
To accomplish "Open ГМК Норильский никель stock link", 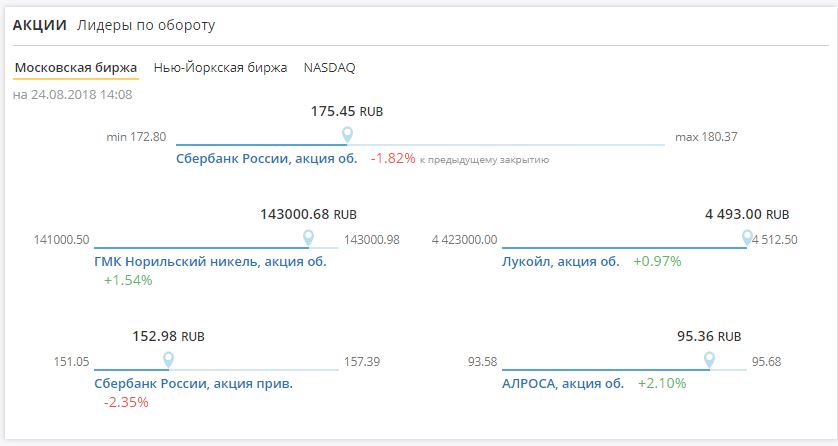I will (210, 261).
